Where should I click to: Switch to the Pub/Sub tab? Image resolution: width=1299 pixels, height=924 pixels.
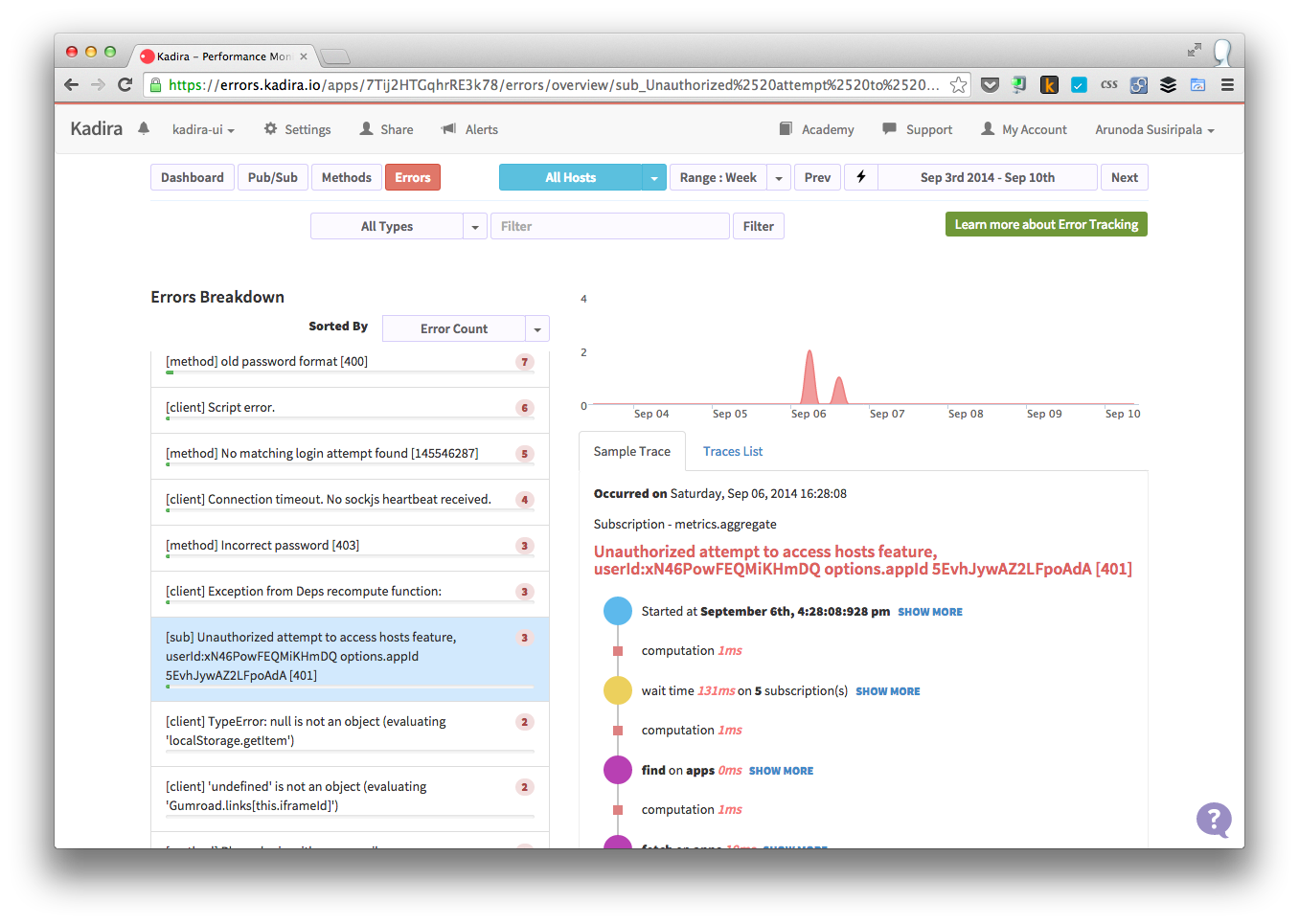(273, 177)
